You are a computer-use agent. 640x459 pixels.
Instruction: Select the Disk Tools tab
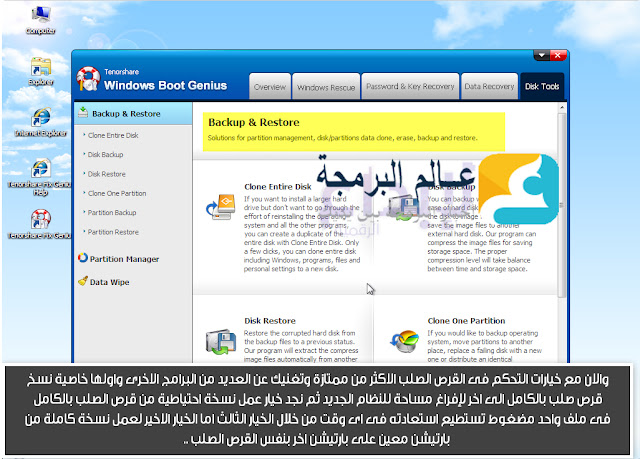tap(542, 86)
